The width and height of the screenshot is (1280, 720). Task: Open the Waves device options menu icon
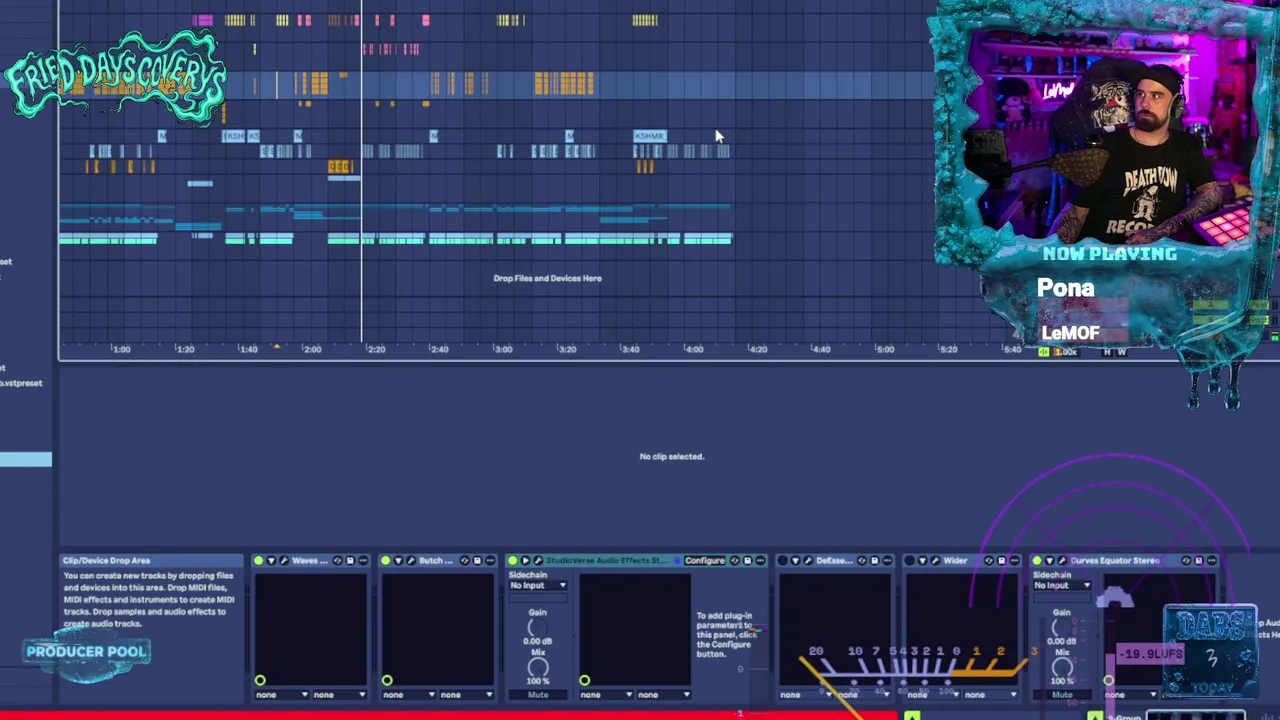[363, 560]
